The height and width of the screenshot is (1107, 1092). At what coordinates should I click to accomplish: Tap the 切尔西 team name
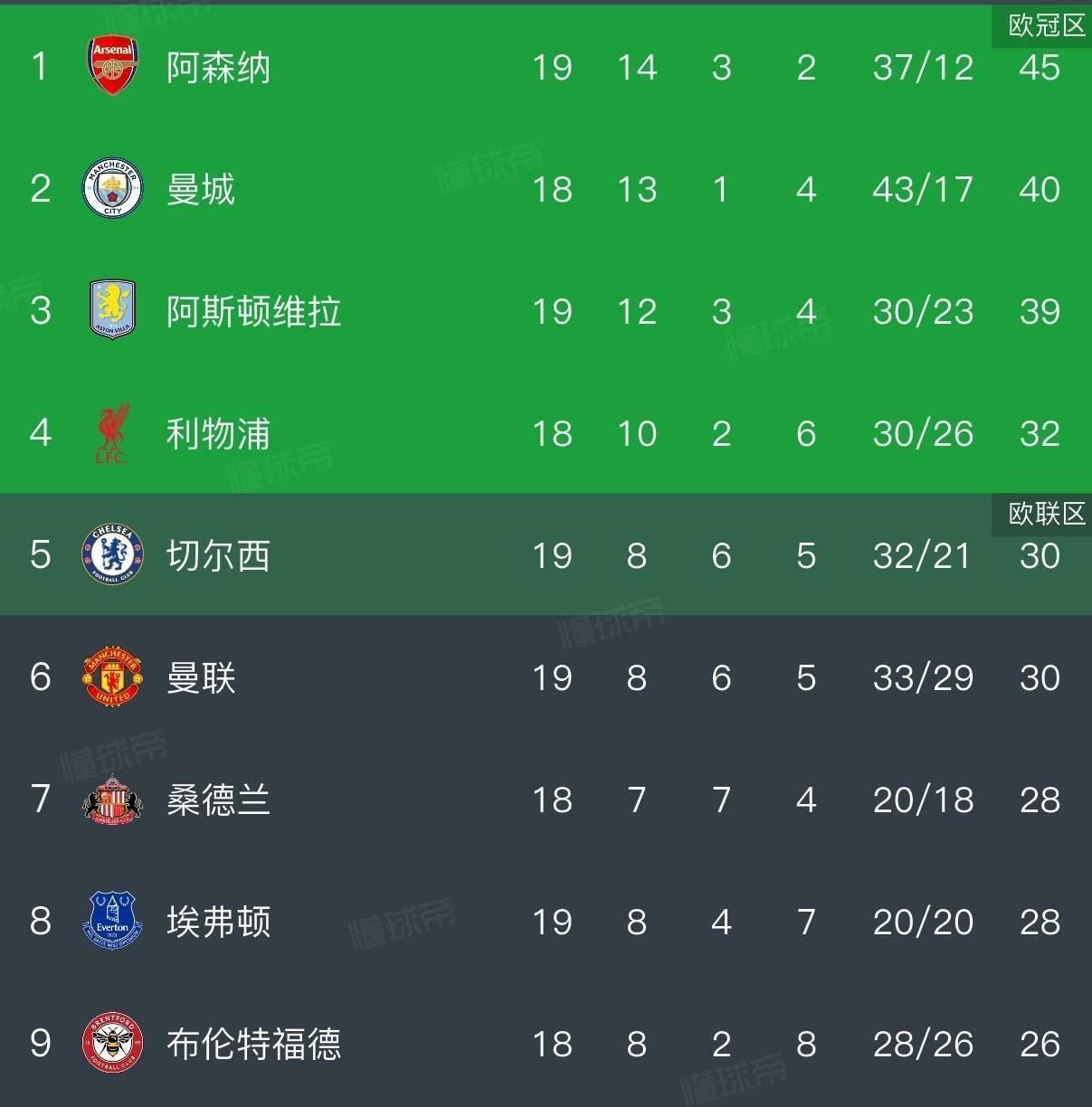(x=218, y=556)
